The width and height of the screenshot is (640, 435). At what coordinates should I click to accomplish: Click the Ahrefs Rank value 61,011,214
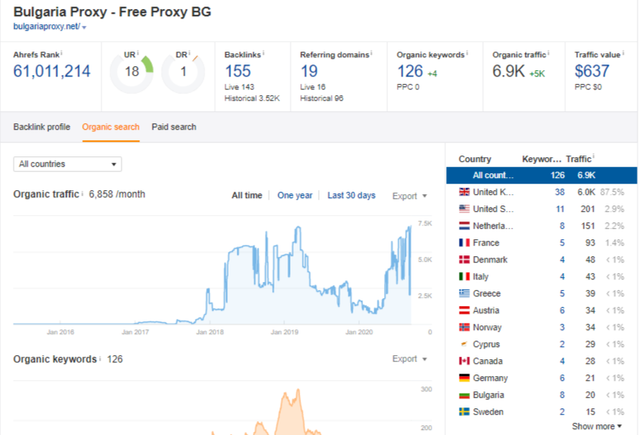[52, 71]
